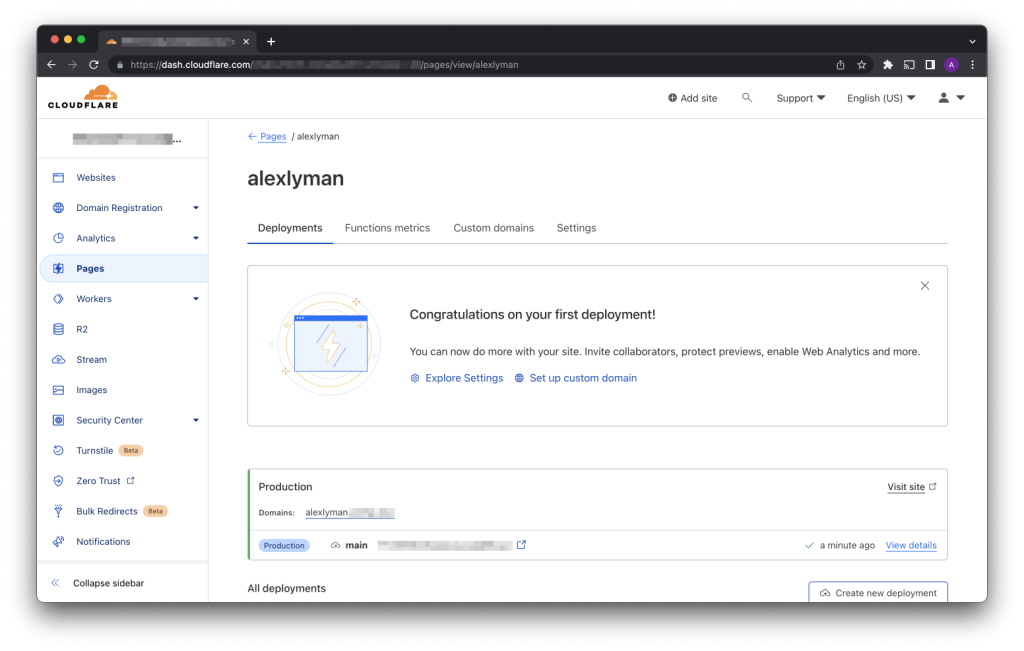1024x651 pixels.
Task: Open search with the magnifier icon
Action: click(747, 98)
